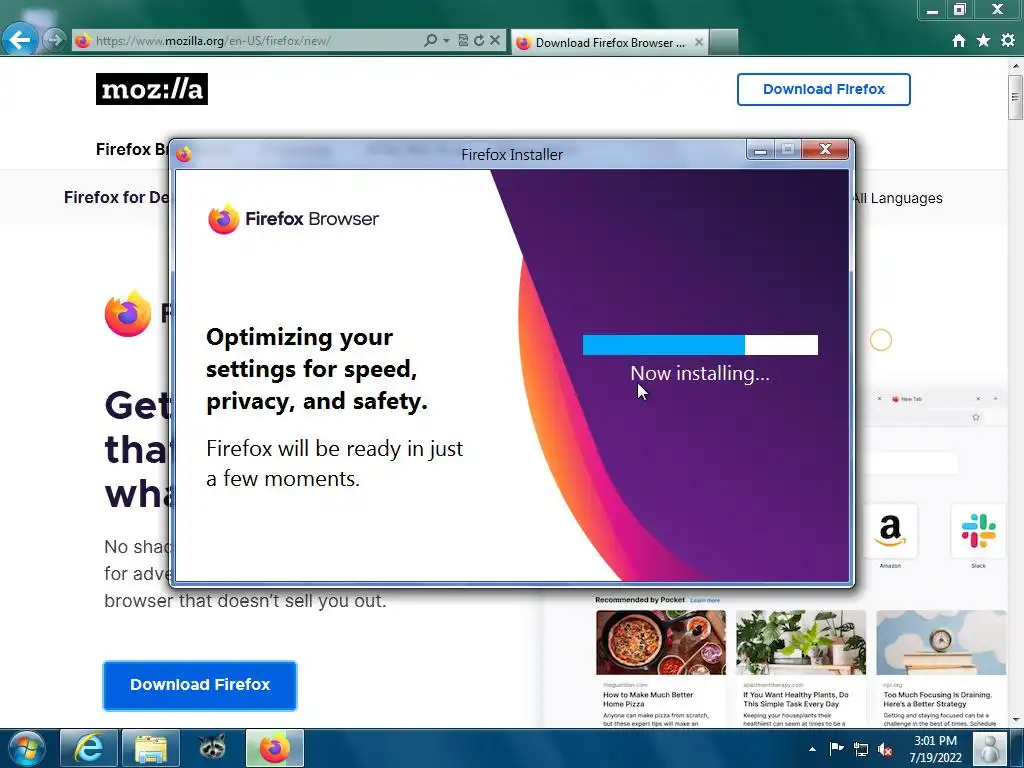Click the Slack shortcut tile
This screenshot has width=1024, height=768.
(978, 532)
